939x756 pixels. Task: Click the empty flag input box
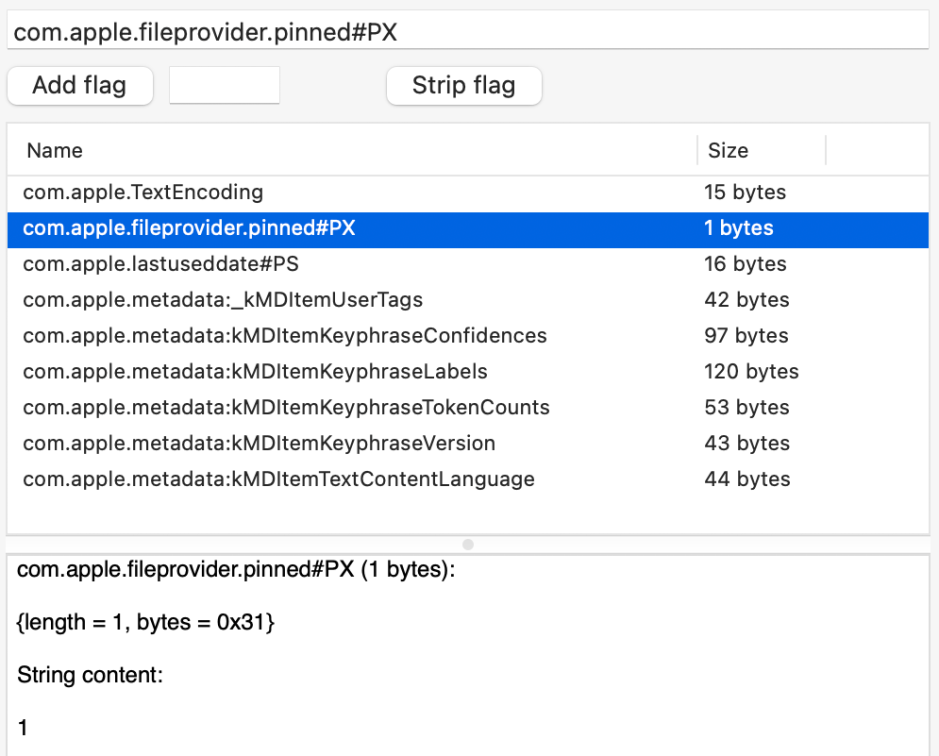tap(224, 86)
